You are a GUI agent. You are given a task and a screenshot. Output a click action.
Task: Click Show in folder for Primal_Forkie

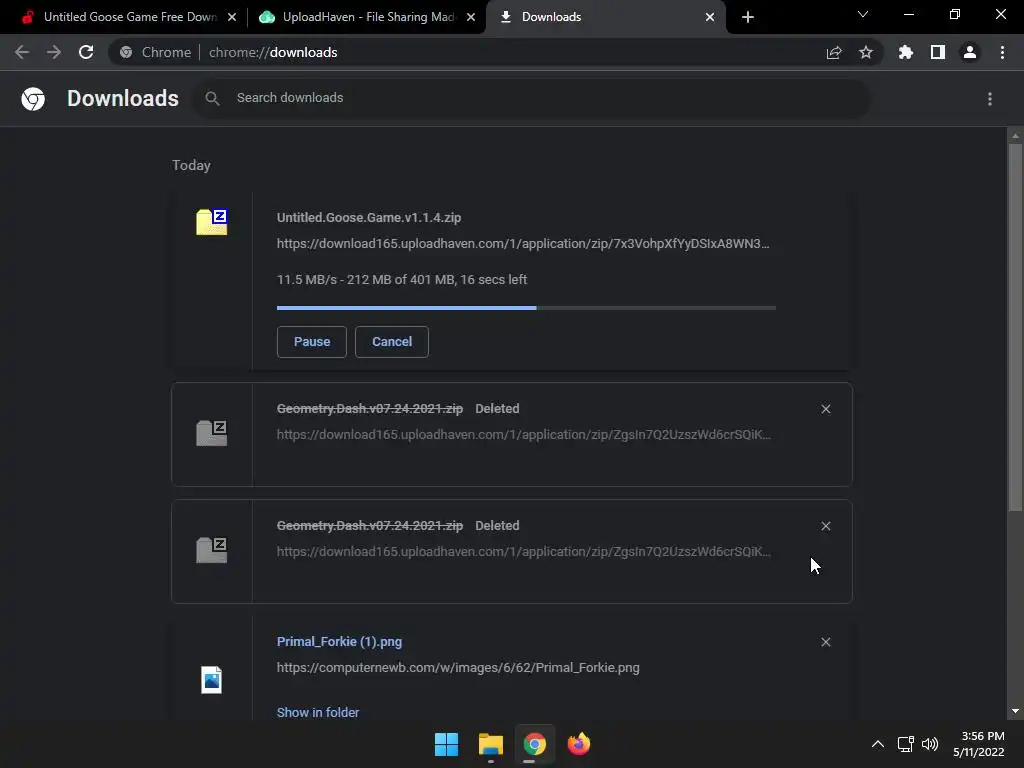318,712
